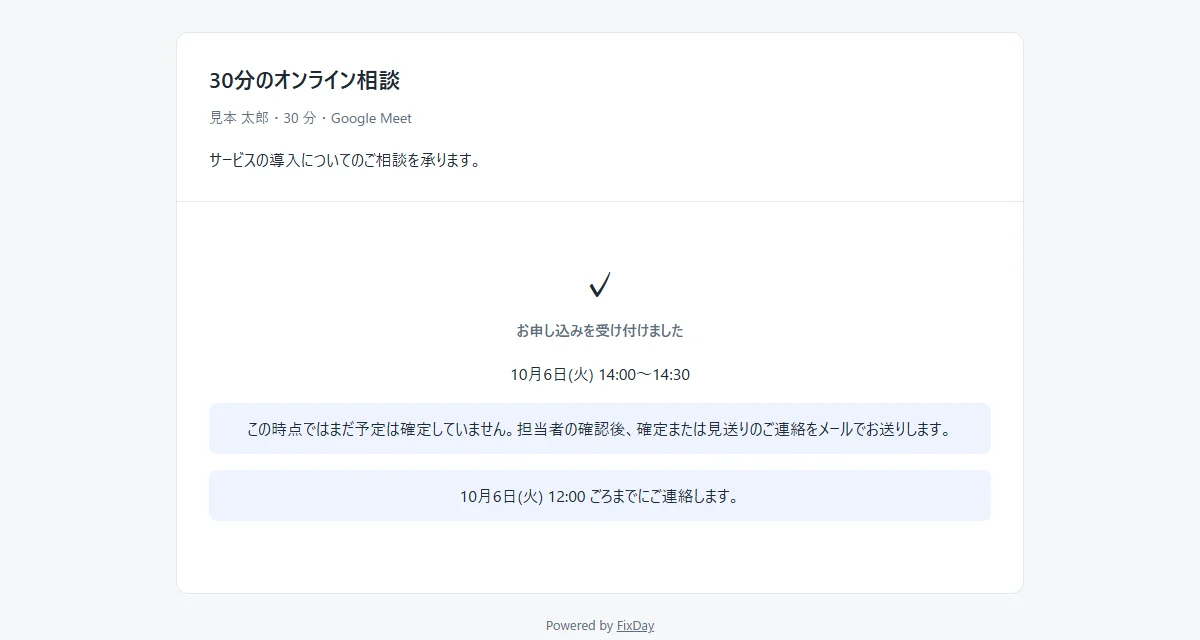Image resolution: width=1200 pixels, height=640 pixels.
Task: Click the message お申し込みを受け付けました
Action: [x=600, y=330]
